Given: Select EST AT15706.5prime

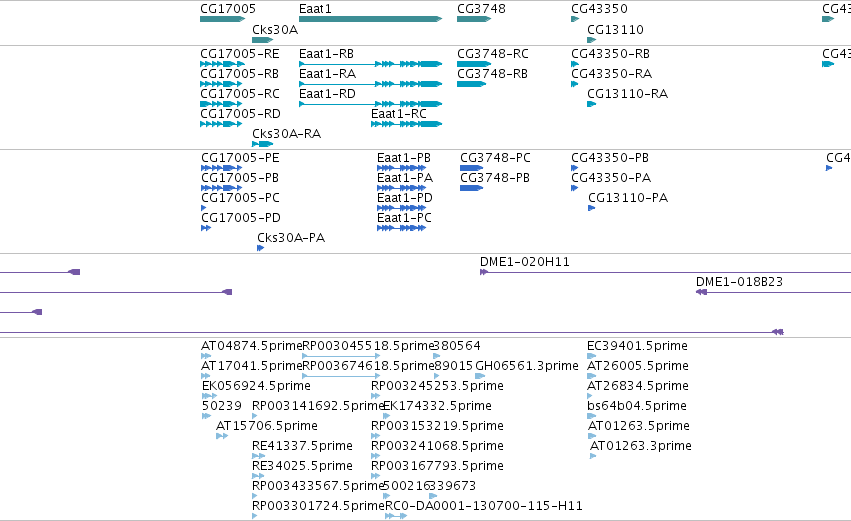Looking at the screenshot, I should pos(267,427).
